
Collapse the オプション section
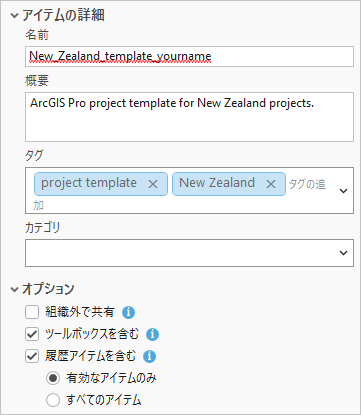point(14,289)
